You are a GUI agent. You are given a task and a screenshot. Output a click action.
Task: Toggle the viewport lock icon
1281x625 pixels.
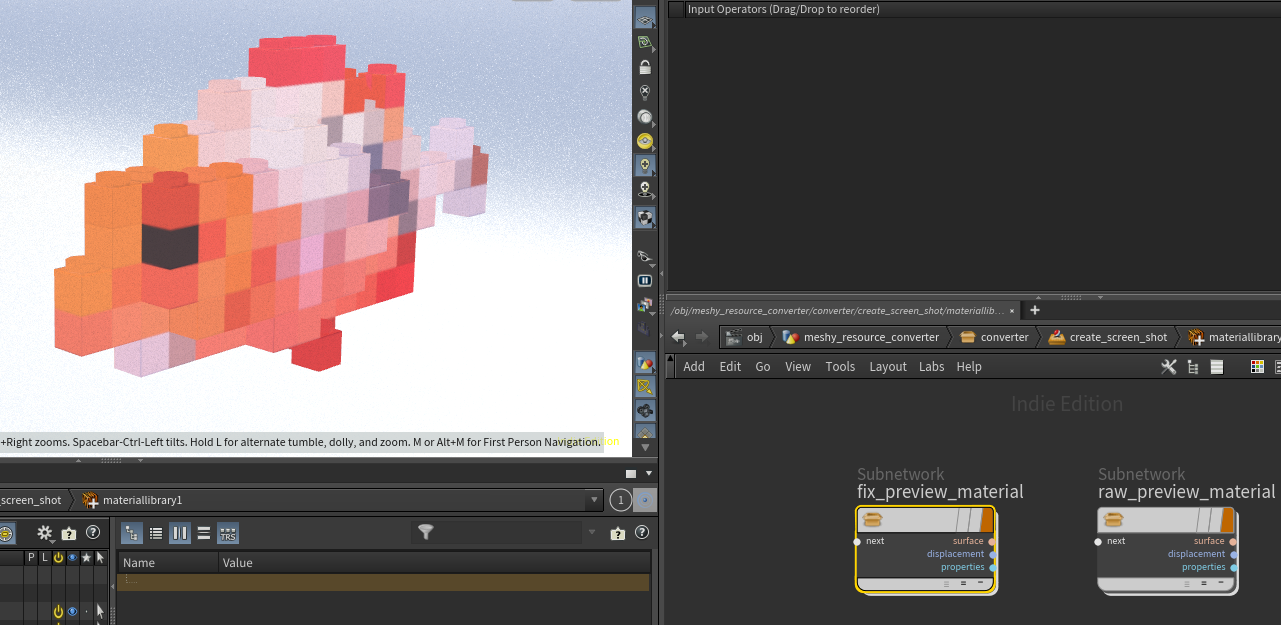(645, 67)
